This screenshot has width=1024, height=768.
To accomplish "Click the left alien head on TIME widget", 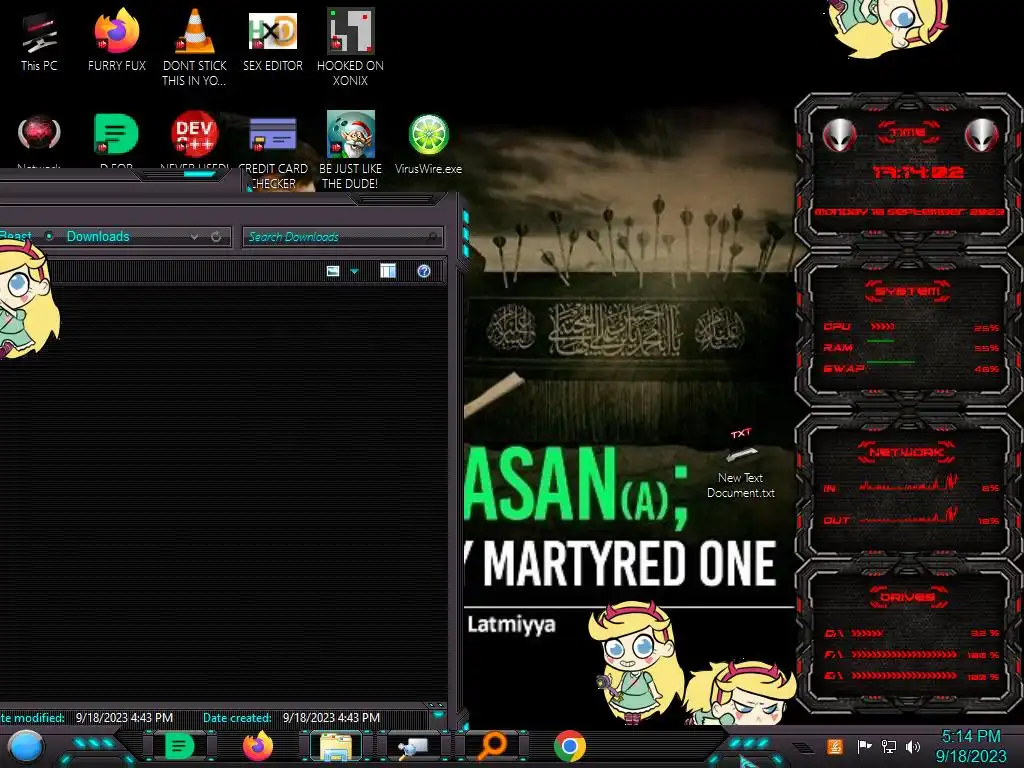I will click(x=839, y=136).
